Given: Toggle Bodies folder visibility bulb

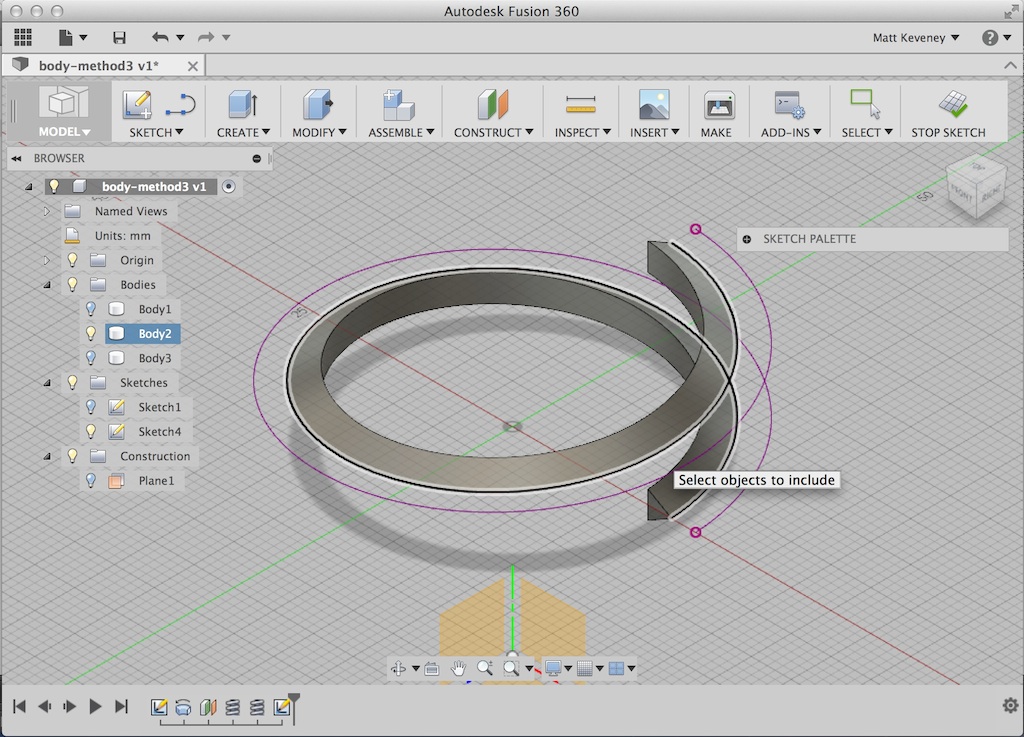Looking at the screenshot, I should pyautogui.click(x=72, y=285).
